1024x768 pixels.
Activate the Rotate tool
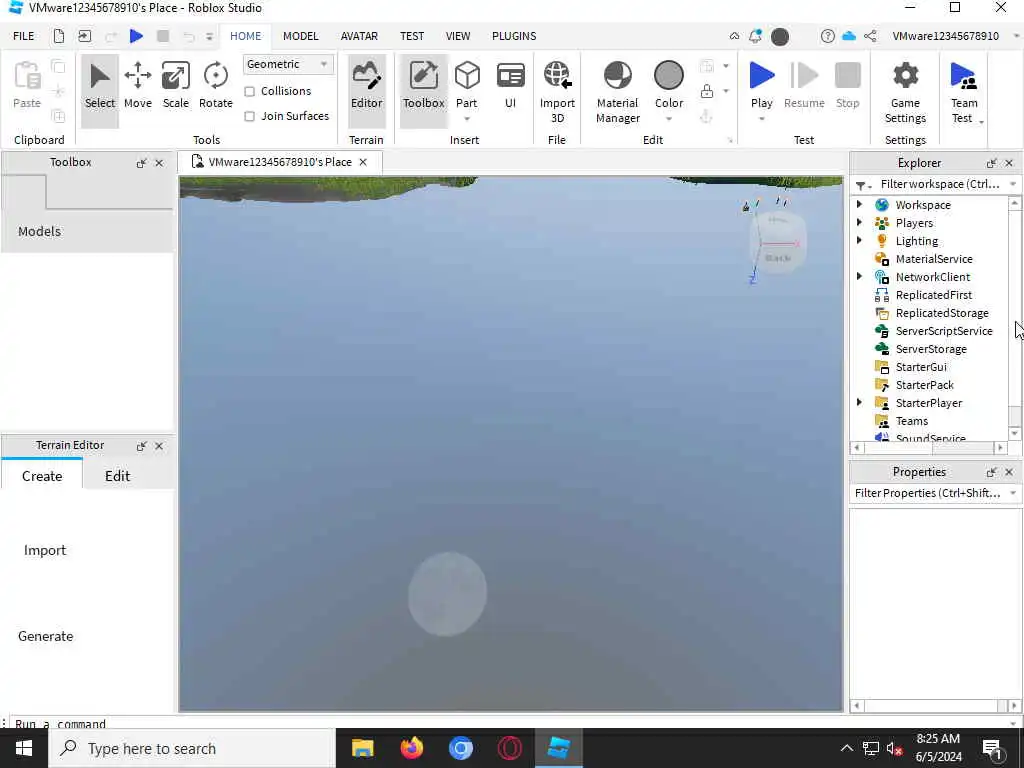click(216, 86)
